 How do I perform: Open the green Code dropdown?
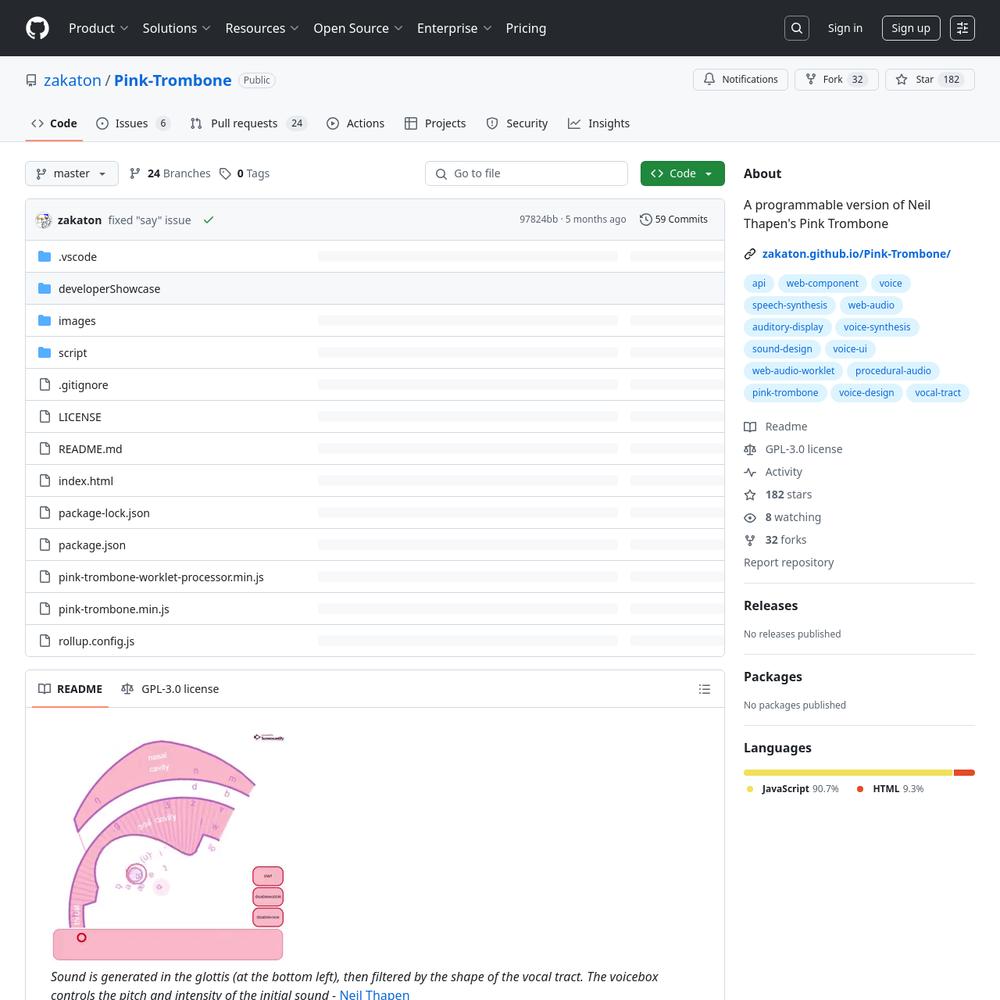pyautogui.click(x=682, y=173)
